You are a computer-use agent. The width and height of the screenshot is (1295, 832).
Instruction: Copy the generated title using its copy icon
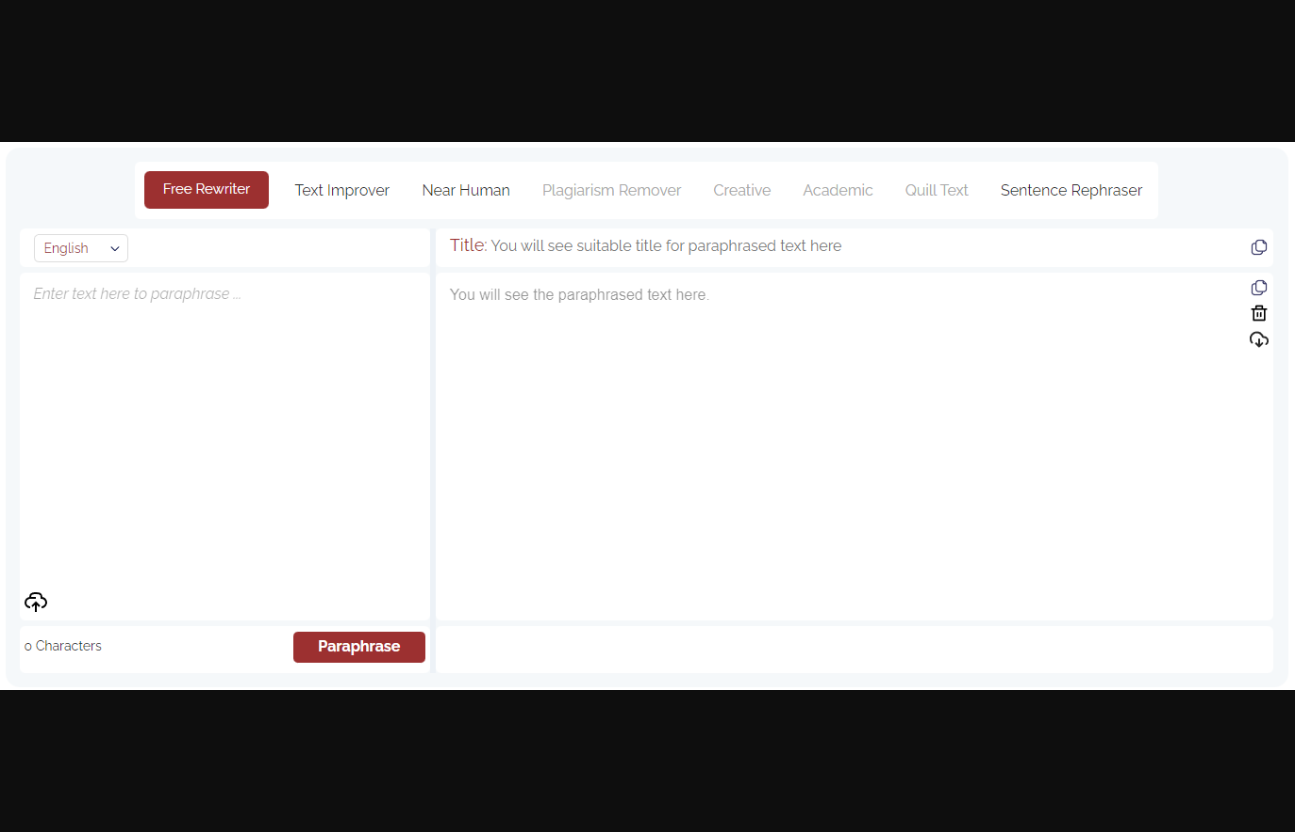[1259, 247]
